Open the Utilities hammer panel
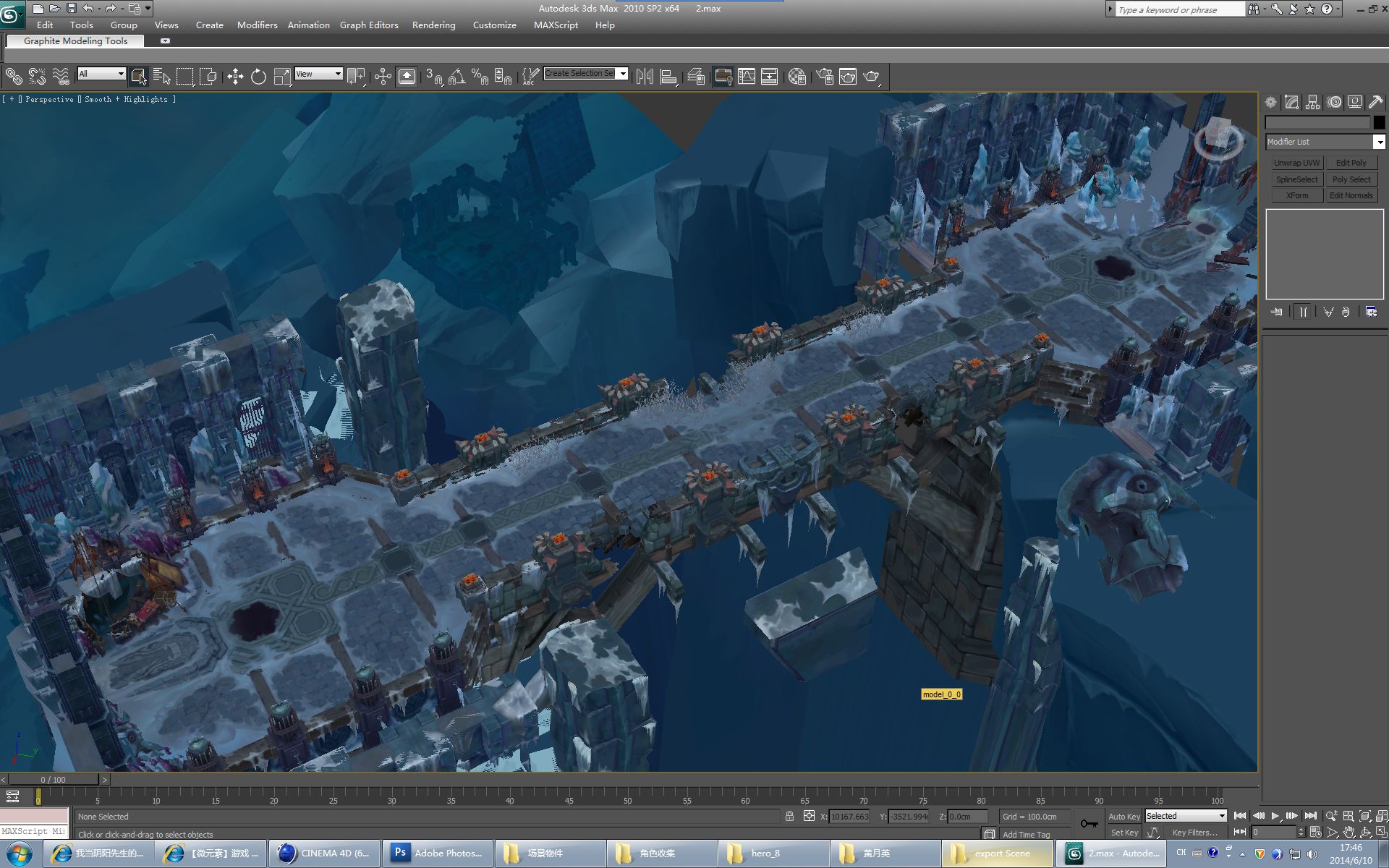The width and height of the screenshot is (1389, 868). (1375, 102)
